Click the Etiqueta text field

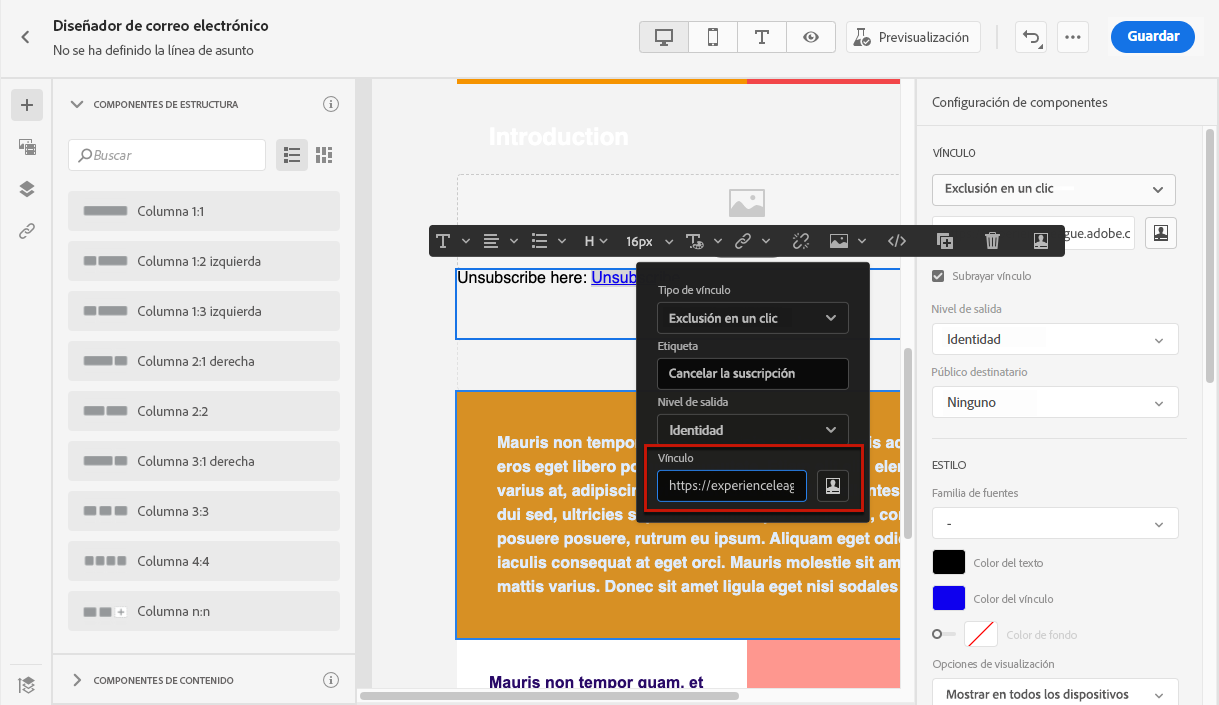(752, 374)
